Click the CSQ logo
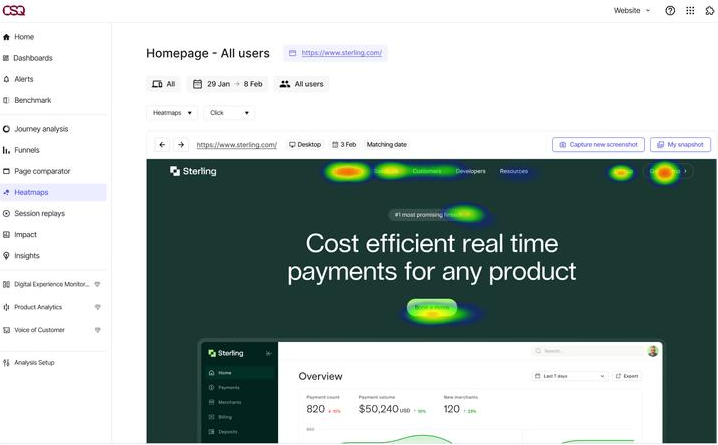 point(14,10)
